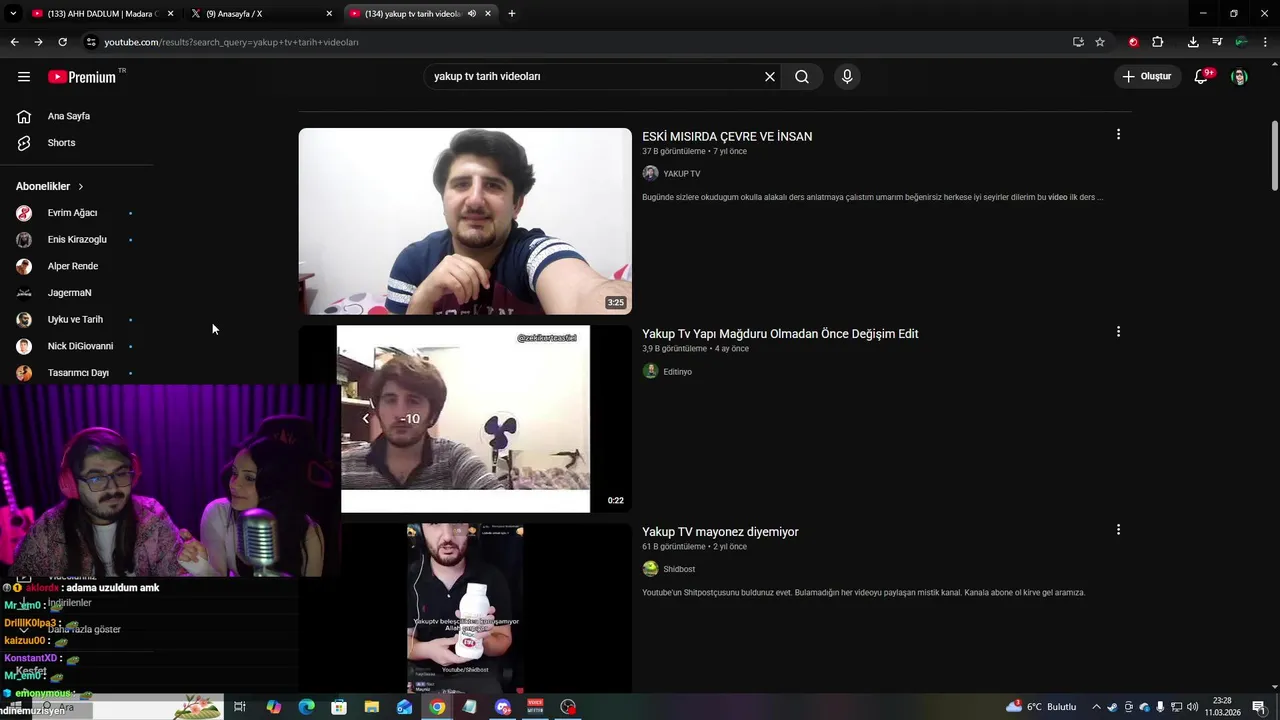Open the ESKİ MISIRDA ÇEVRE VE İNSAN title
This screenshot has width=1280, height=720.
(727, 137)
